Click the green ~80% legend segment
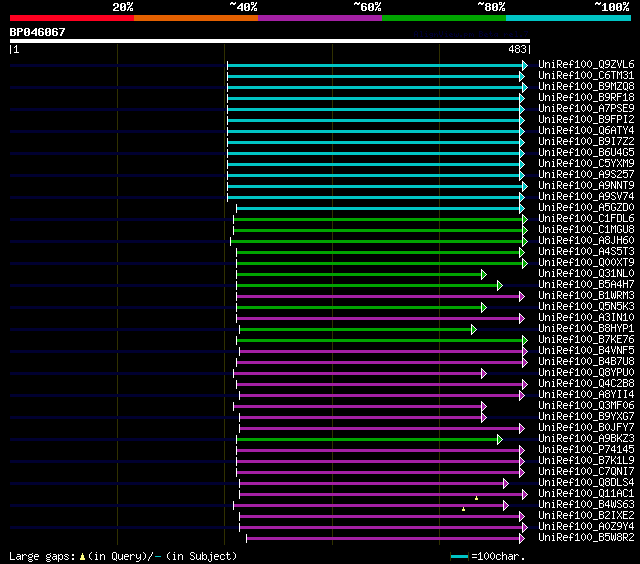This screenshot has height=564, width=640. pyautogui.click(x=444, y=18)
